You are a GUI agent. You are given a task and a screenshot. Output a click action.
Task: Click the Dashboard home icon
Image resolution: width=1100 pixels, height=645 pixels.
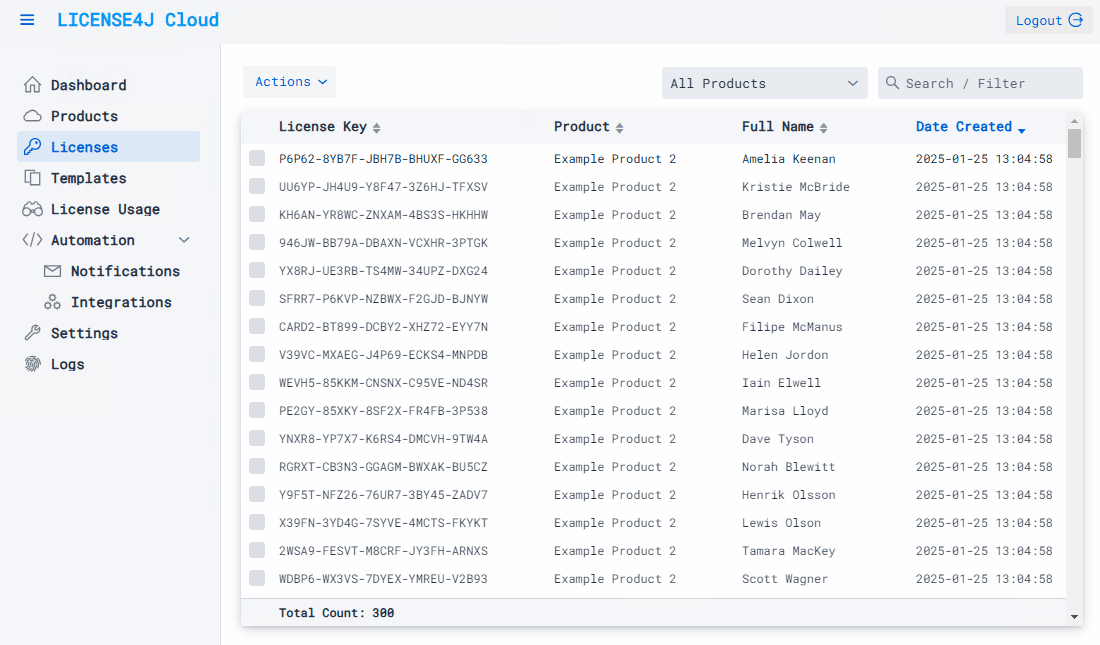tap(33, 85)
